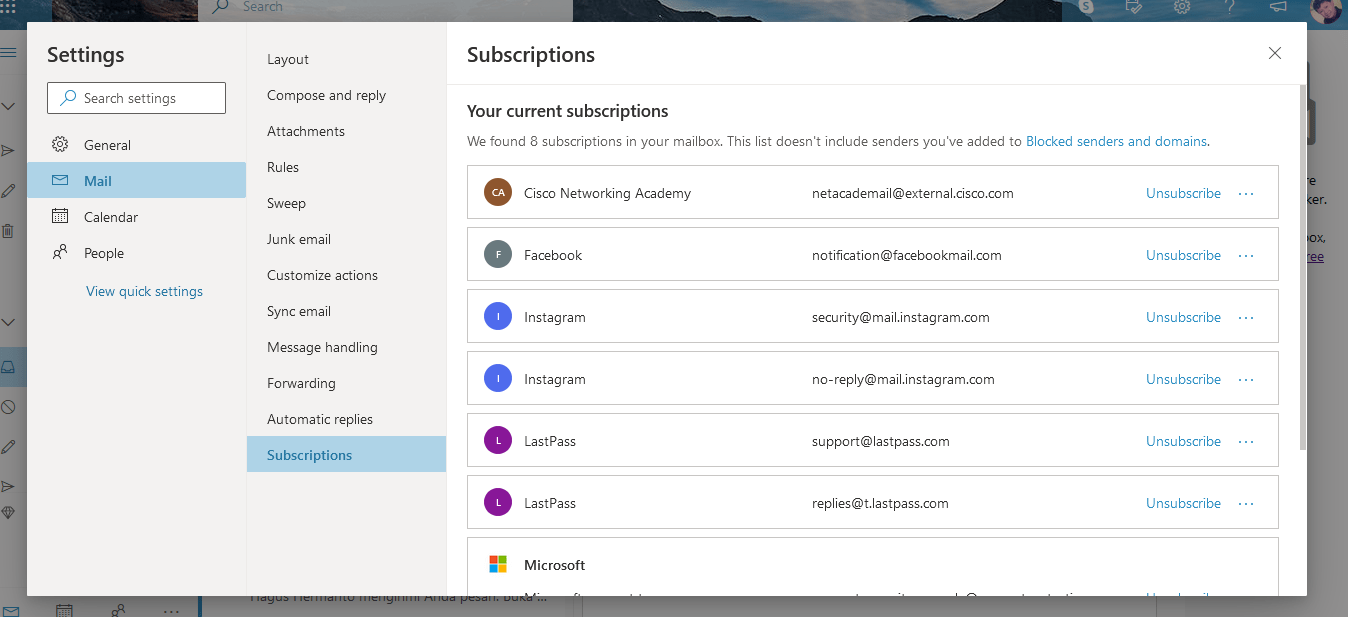Open more options for support@lastpass.com row

[x=1246, y=441]
